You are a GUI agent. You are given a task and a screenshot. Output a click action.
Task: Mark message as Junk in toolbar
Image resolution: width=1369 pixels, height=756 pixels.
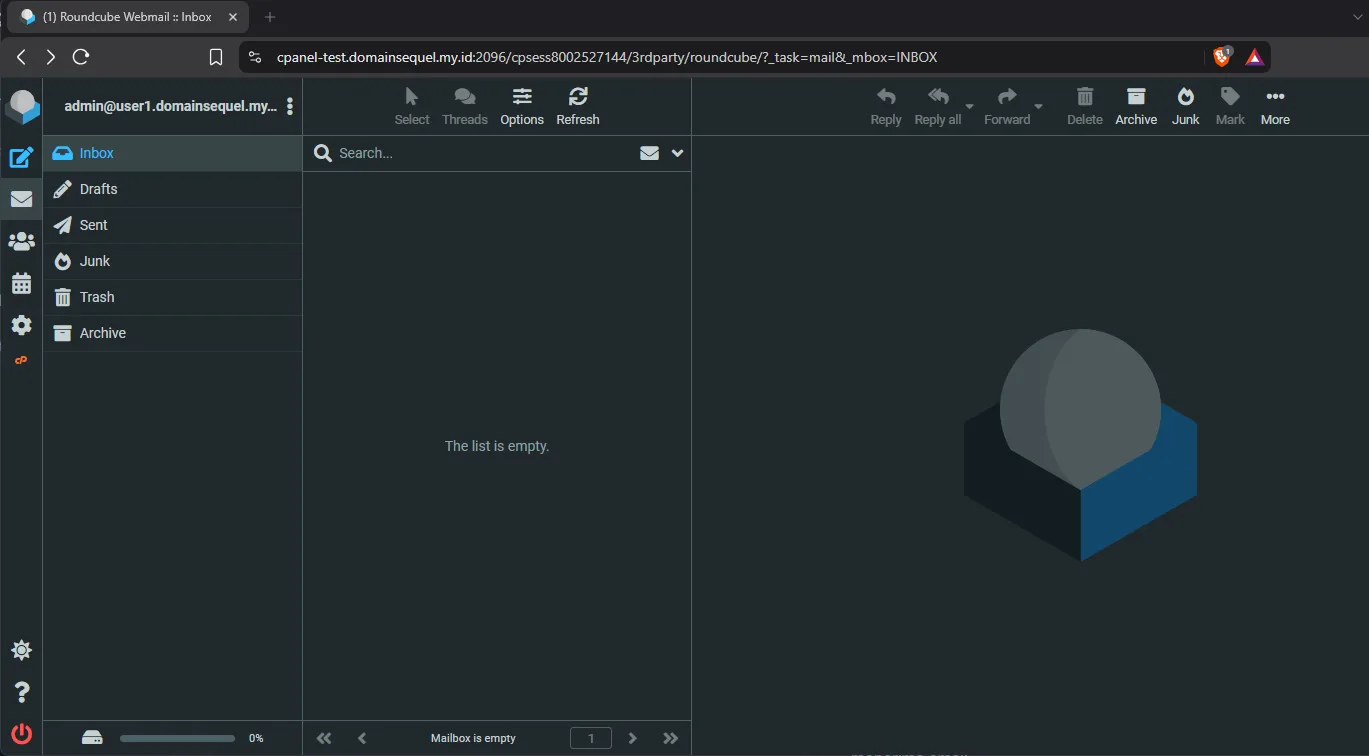1186,107
